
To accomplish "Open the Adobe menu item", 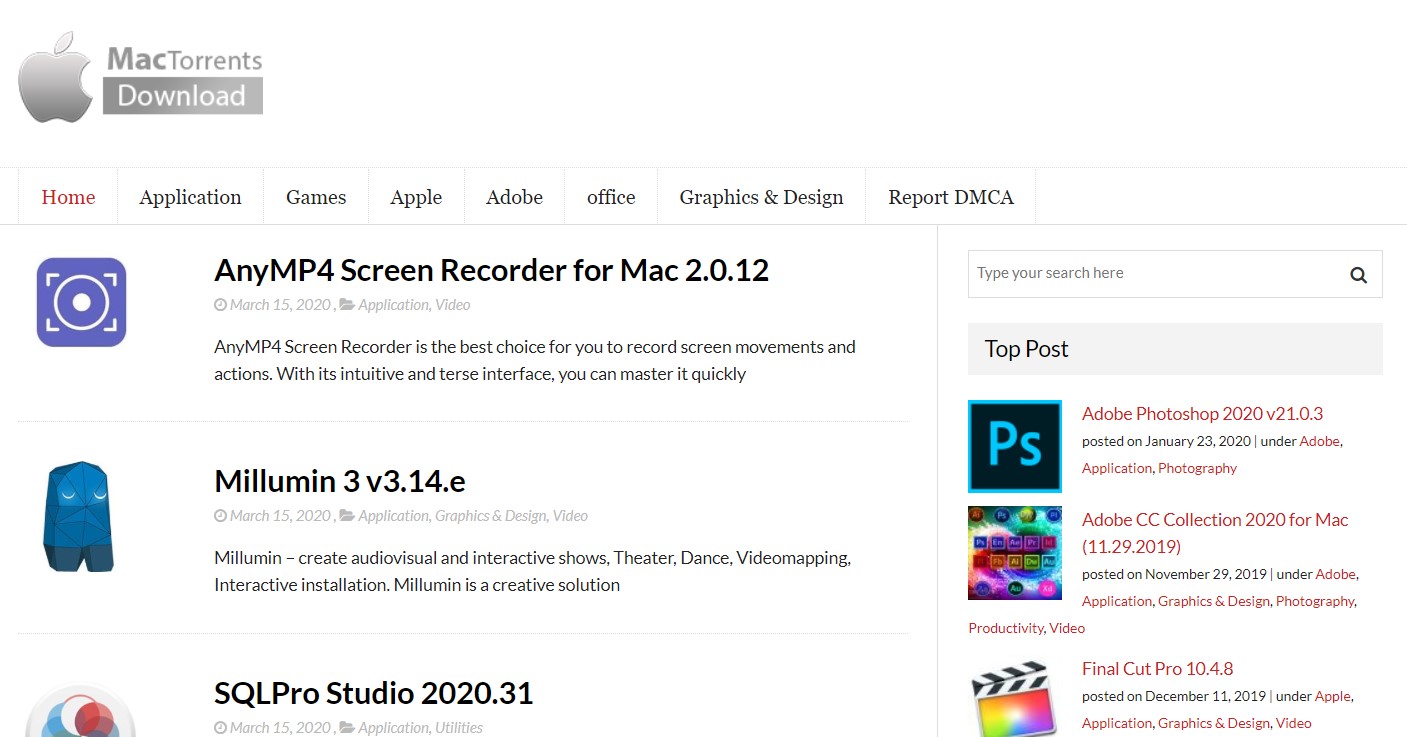I will click(514, 197).
